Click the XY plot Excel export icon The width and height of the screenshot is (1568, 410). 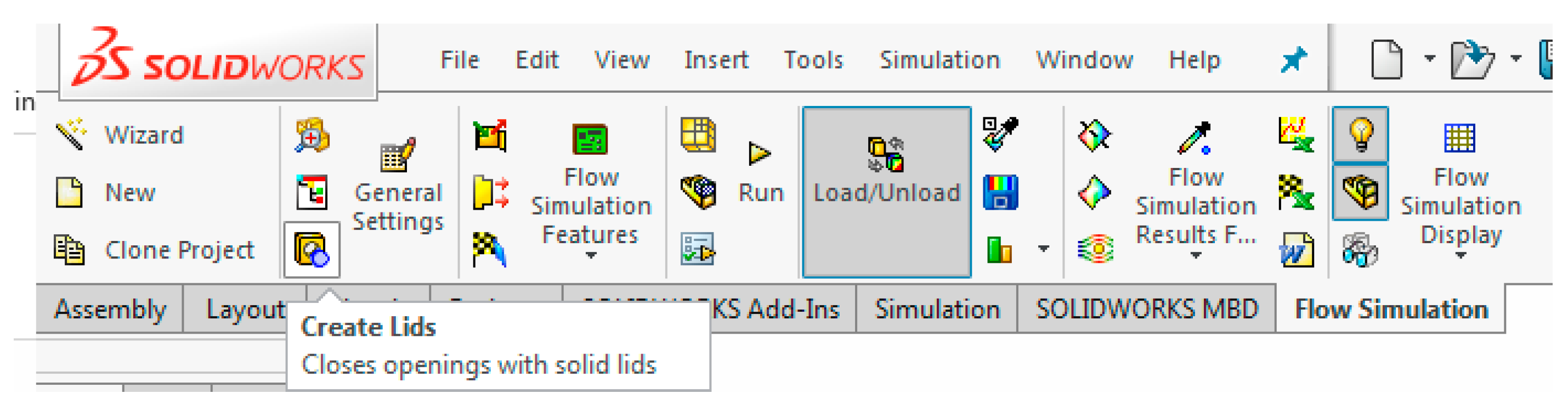[x=1296, y=134]
